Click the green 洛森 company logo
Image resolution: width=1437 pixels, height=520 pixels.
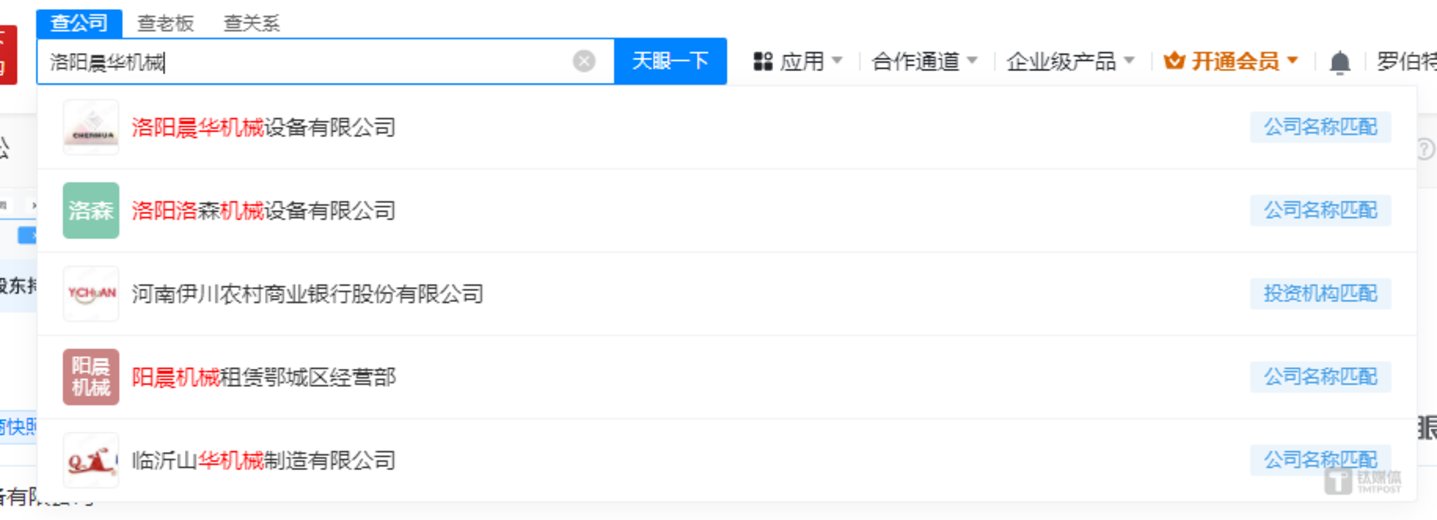point(91,210)
